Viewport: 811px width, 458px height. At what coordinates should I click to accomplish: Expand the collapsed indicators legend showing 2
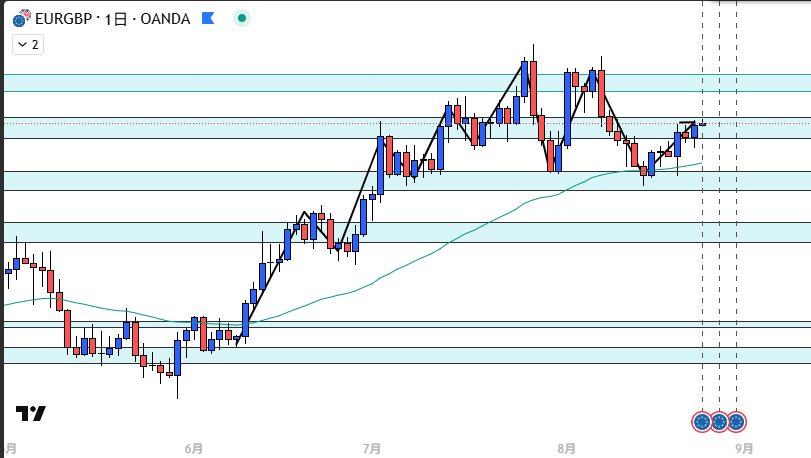(x=27, y=44)
